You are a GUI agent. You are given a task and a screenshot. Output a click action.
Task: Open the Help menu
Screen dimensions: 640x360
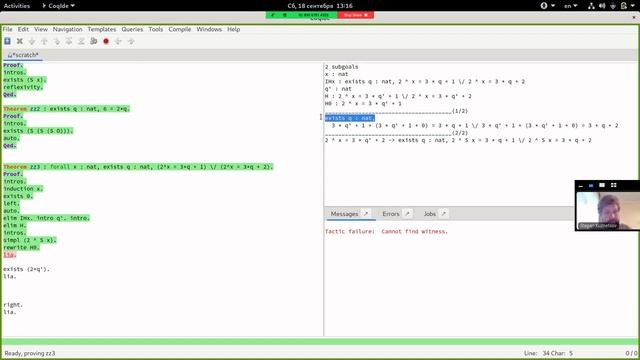pos(233,29)
